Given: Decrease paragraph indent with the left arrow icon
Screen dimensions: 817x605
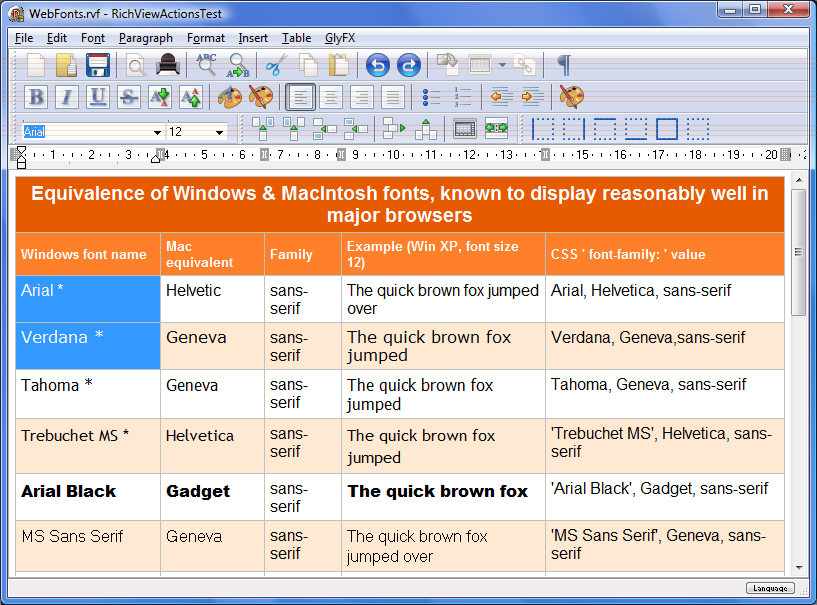Looking at the screenshot, I should 501,97.
